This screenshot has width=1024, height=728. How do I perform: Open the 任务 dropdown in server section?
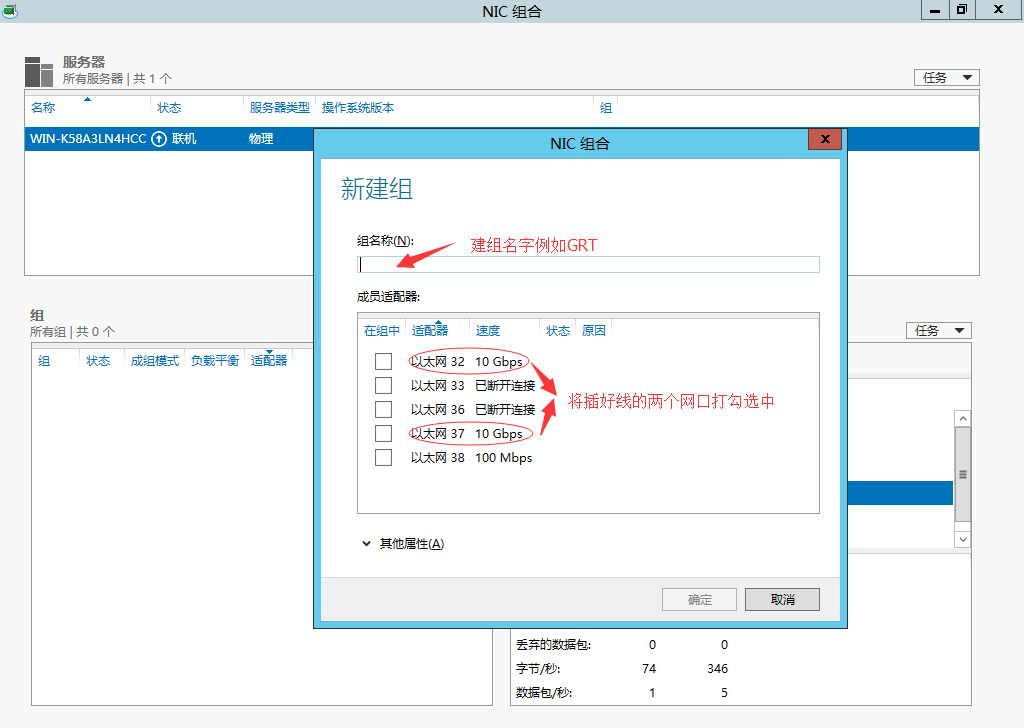coord(944,77)
